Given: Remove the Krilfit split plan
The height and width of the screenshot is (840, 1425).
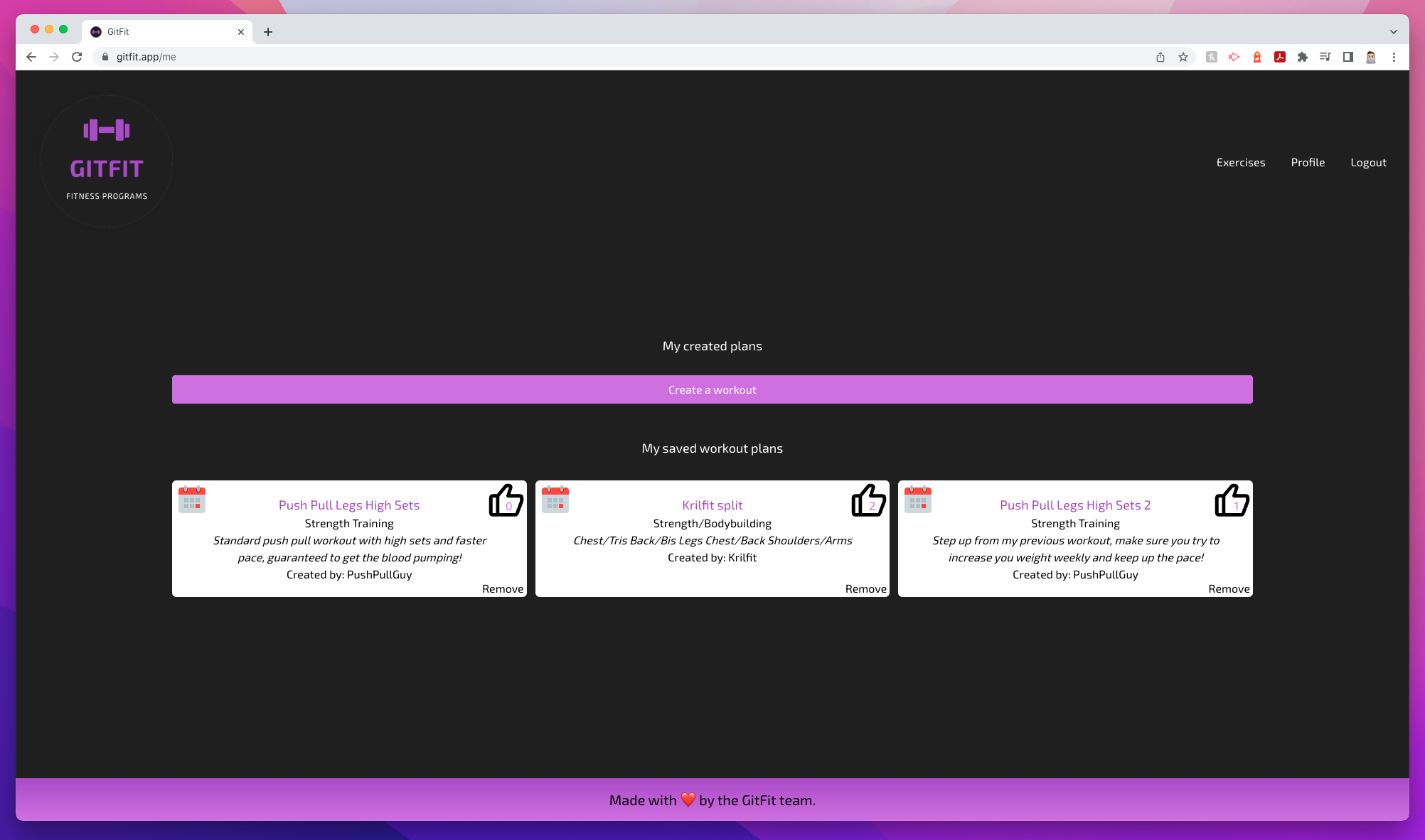Looking at the screenshot, I should [x=866, y=589].
